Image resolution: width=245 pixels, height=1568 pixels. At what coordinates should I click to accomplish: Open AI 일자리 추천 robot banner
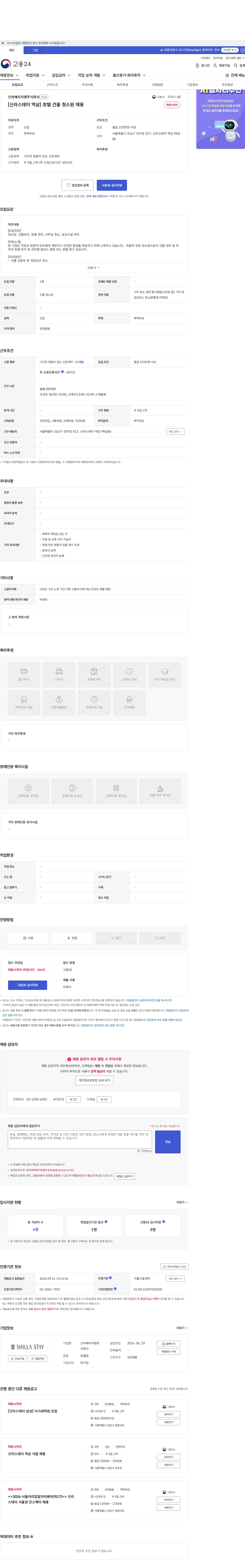click(x=221, y=119)
